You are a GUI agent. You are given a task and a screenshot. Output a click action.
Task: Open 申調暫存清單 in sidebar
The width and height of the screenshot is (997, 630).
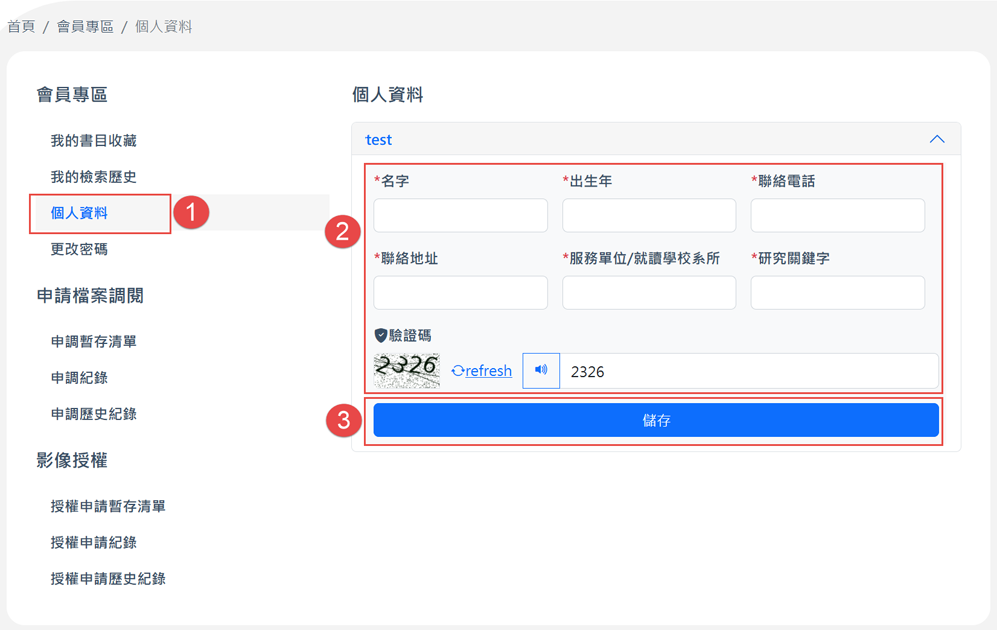[93, 341]
